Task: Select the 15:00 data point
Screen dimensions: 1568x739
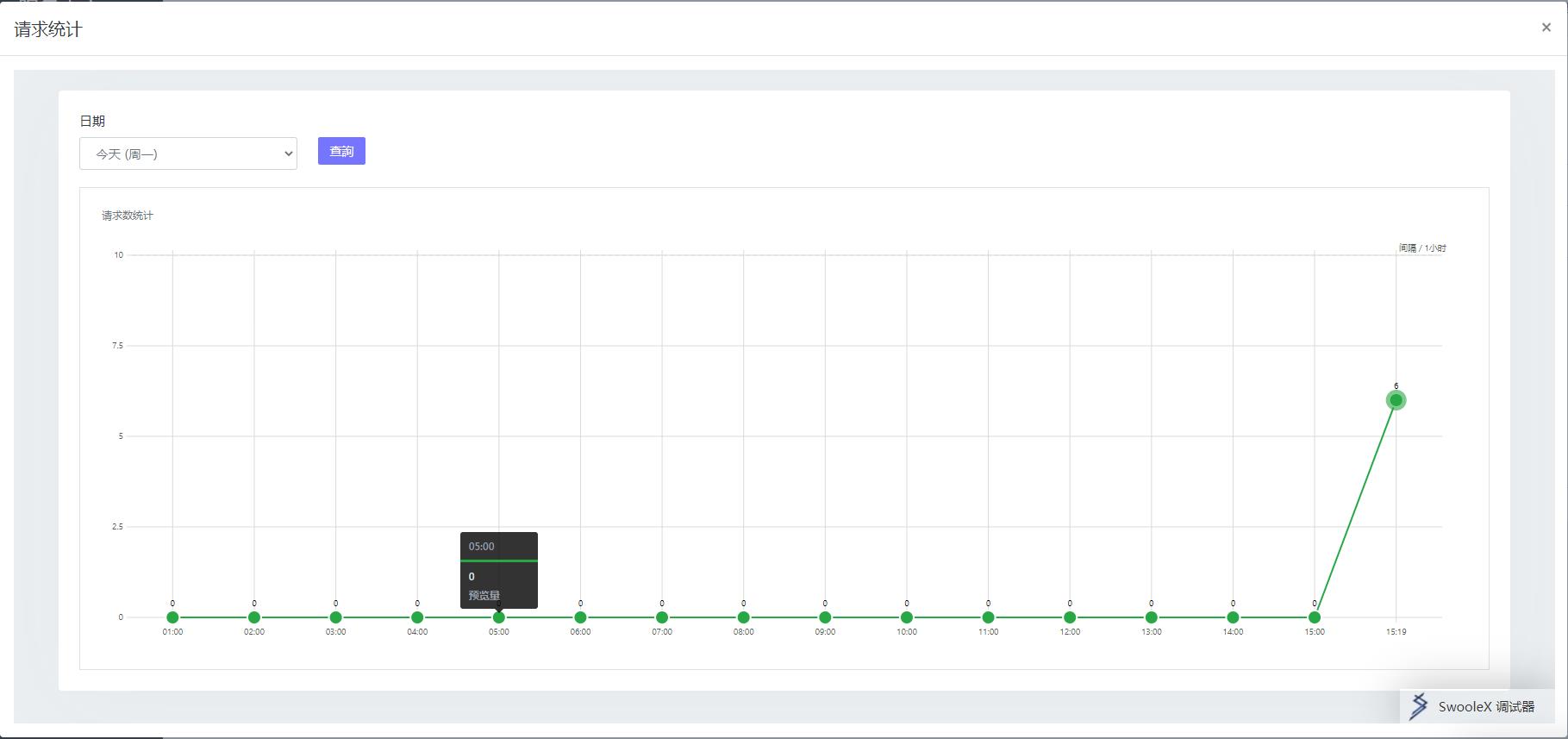Action: pyautogui.click(x=1315, y=617)
